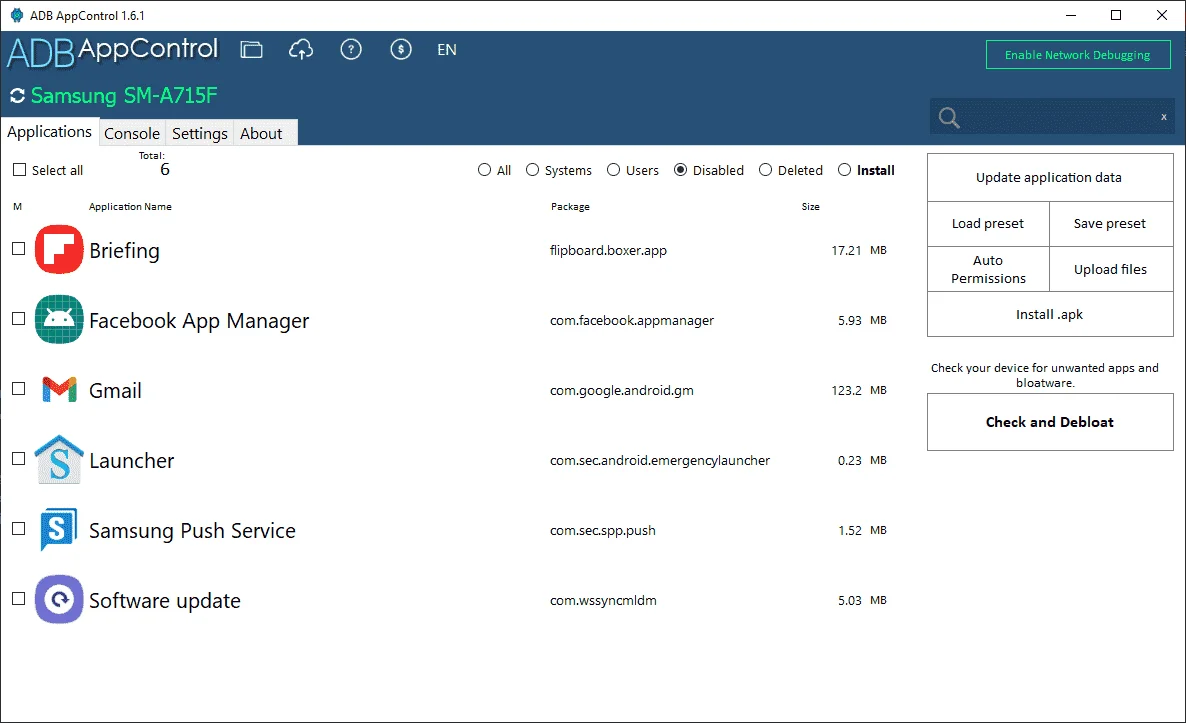The image size is (1186, 723).
Task: Select the Disabled filter radio button
Action: coord(681,170)
